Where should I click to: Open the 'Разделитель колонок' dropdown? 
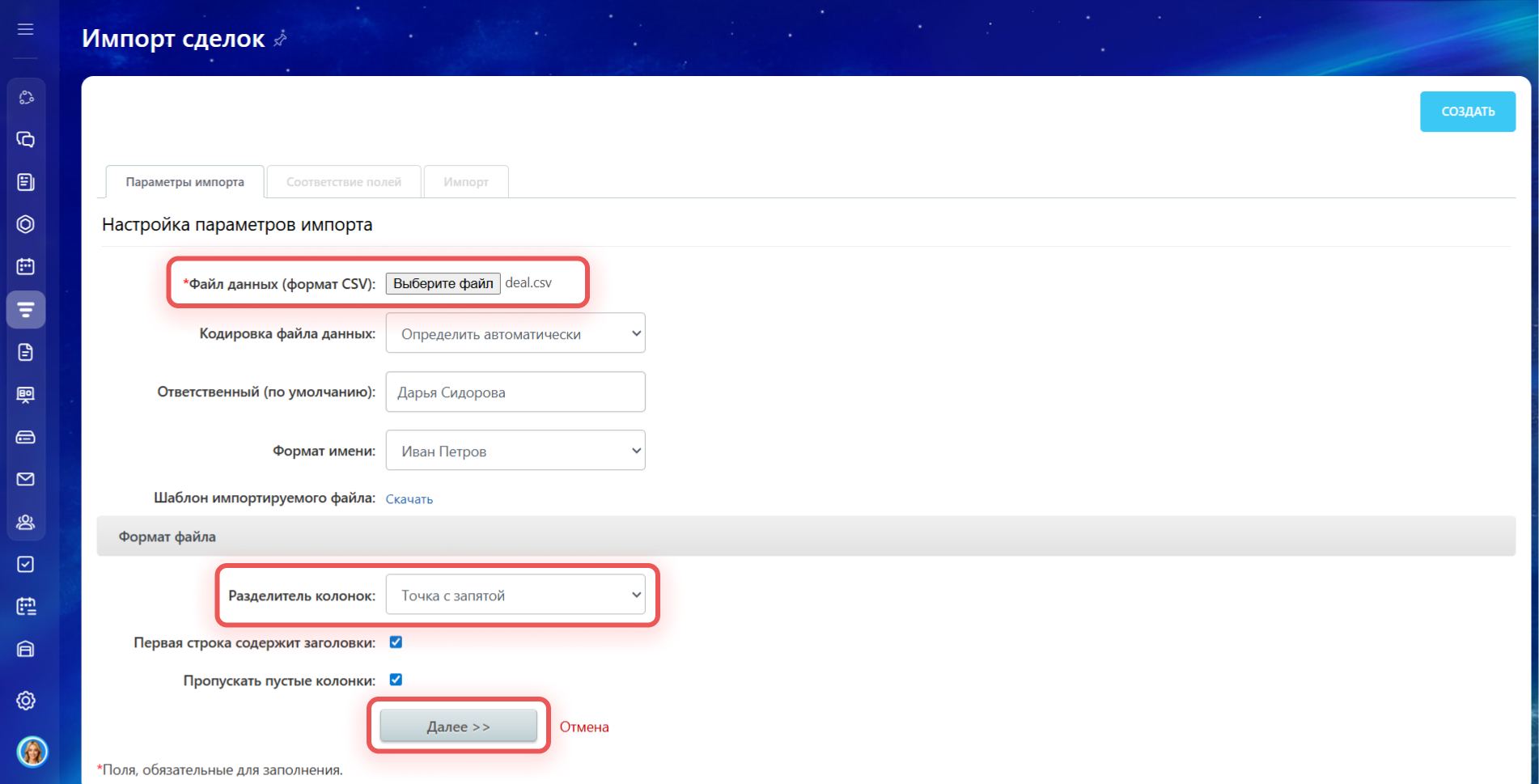point(515,595)
